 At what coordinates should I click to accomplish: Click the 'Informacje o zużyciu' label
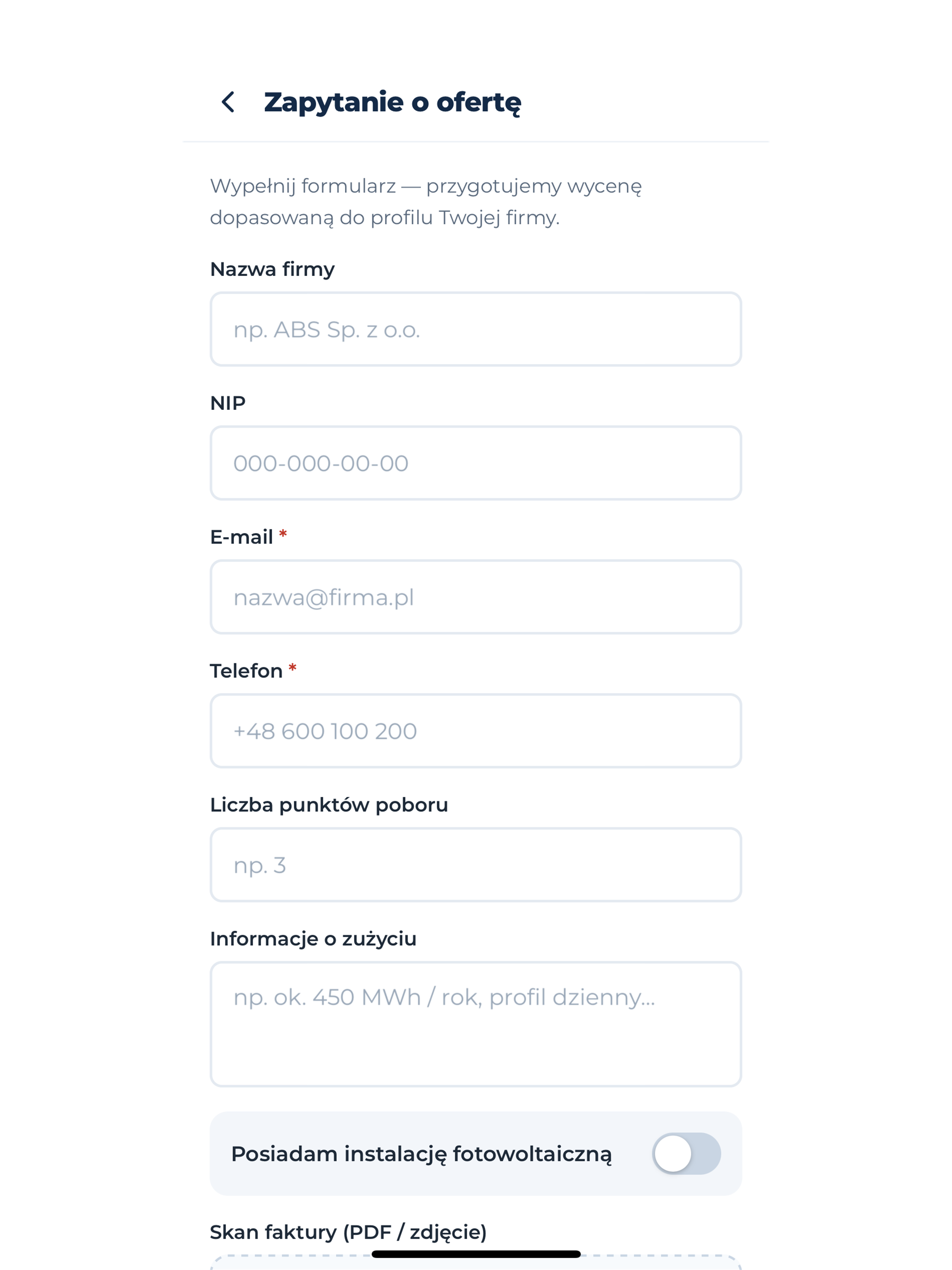tap(313, 939)
